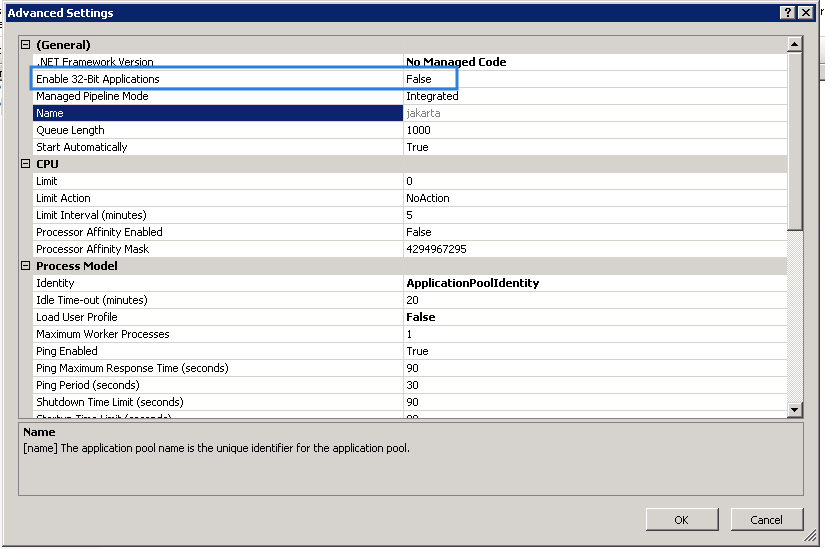Select the Enable 32-Bit Applications row
The width and height of the screenshot is (825, 549).
pos(98,79)
